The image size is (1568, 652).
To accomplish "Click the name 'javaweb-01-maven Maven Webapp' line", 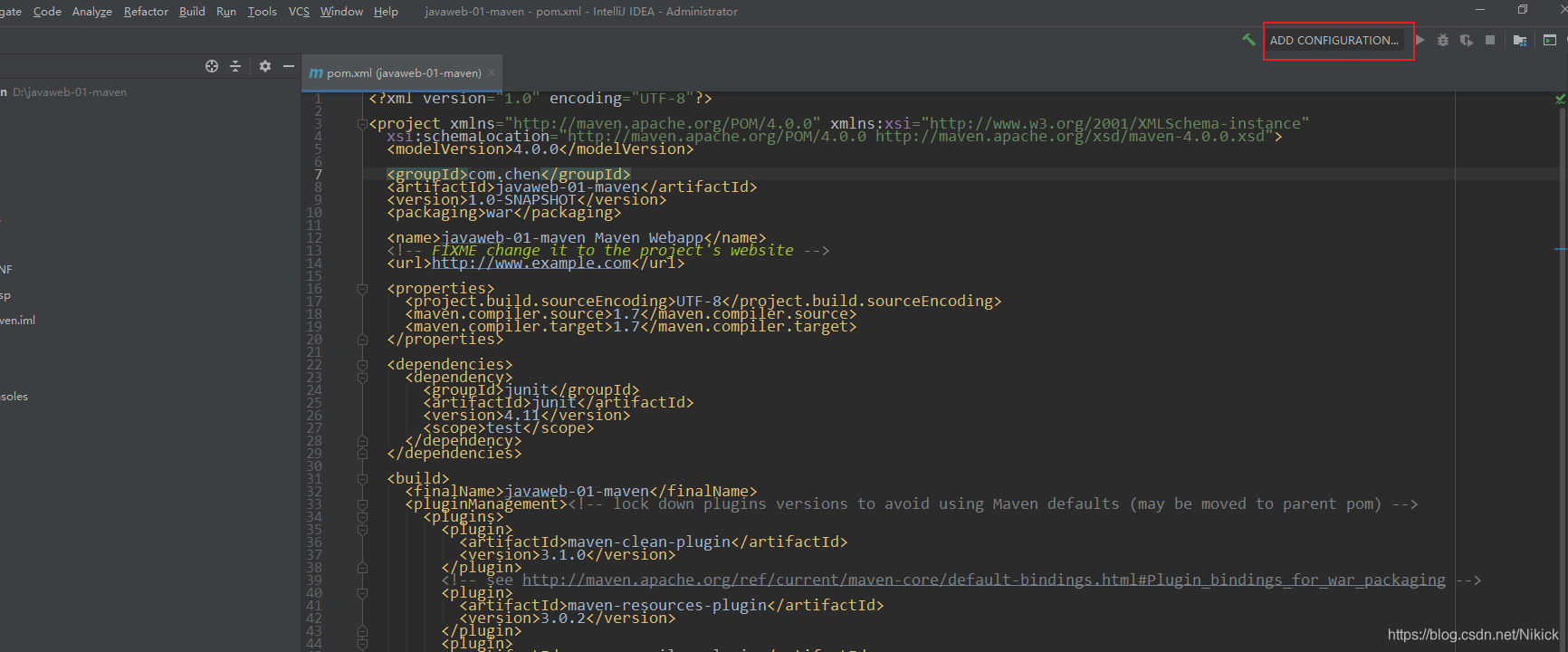I will pos(577,238).
